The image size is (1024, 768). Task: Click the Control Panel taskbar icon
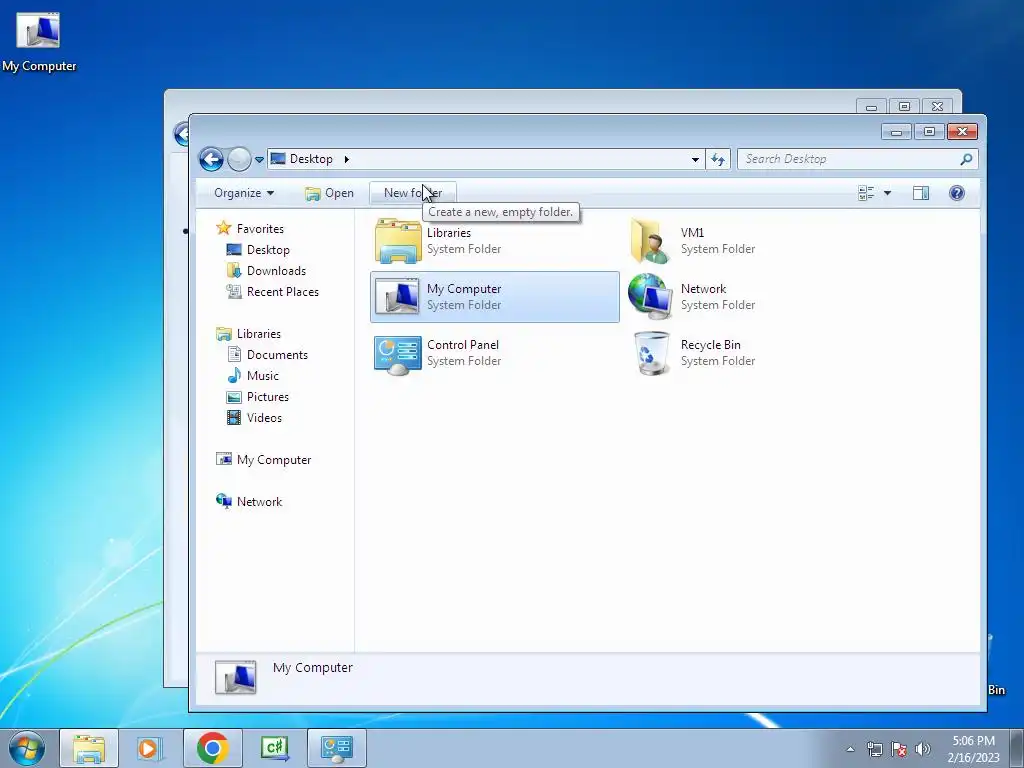click(x=337, y=748)
